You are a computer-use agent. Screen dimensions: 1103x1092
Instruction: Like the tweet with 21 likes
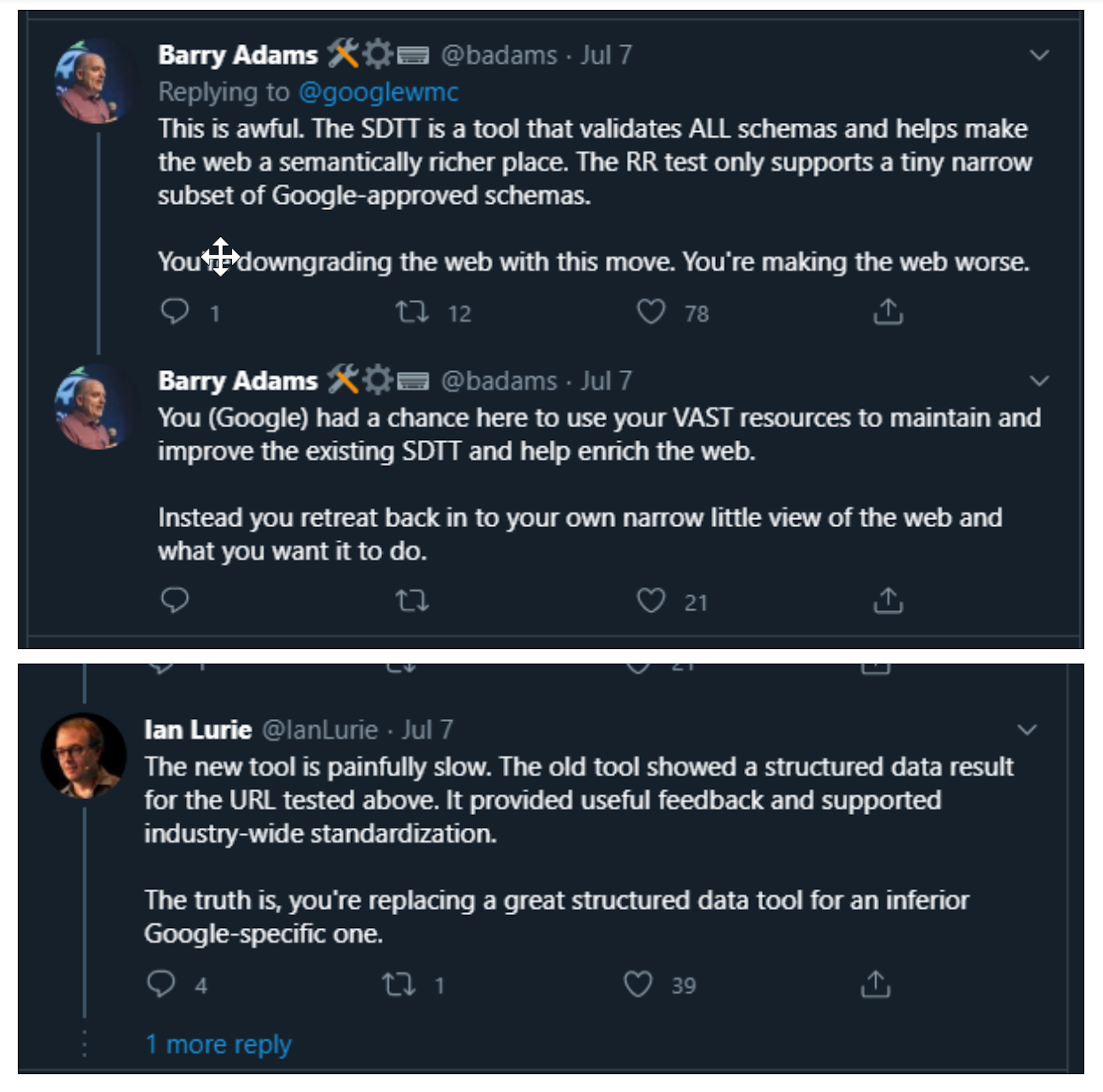click(x=651, y=600)
